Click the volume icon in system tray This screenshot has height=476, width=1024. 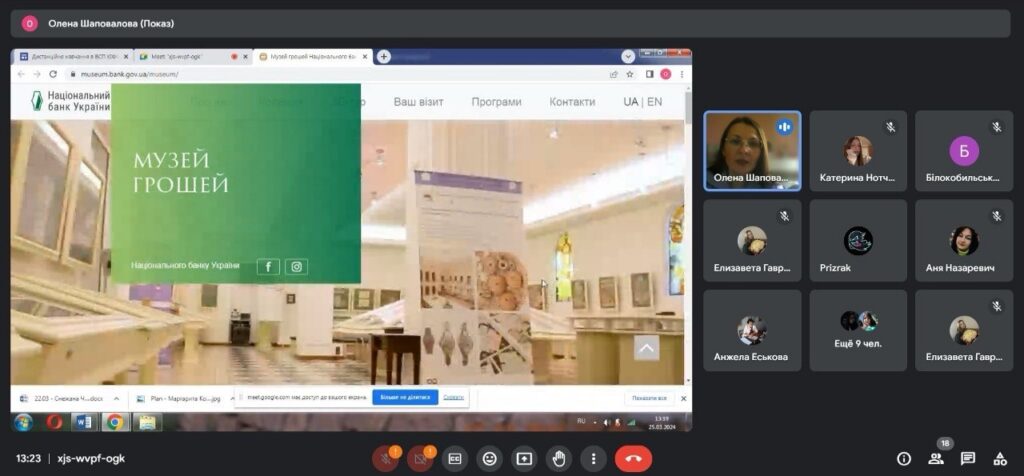click(607, 422)
